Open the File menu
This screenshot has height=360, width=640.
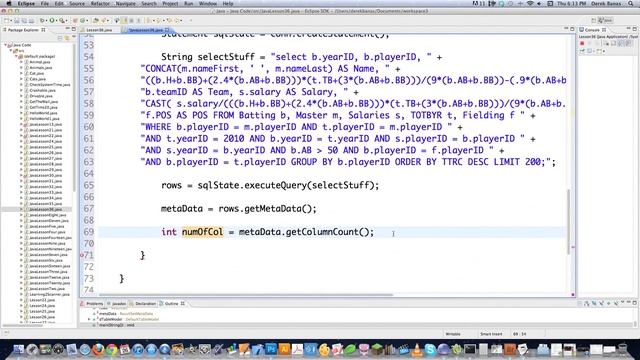tap(44, 4)
